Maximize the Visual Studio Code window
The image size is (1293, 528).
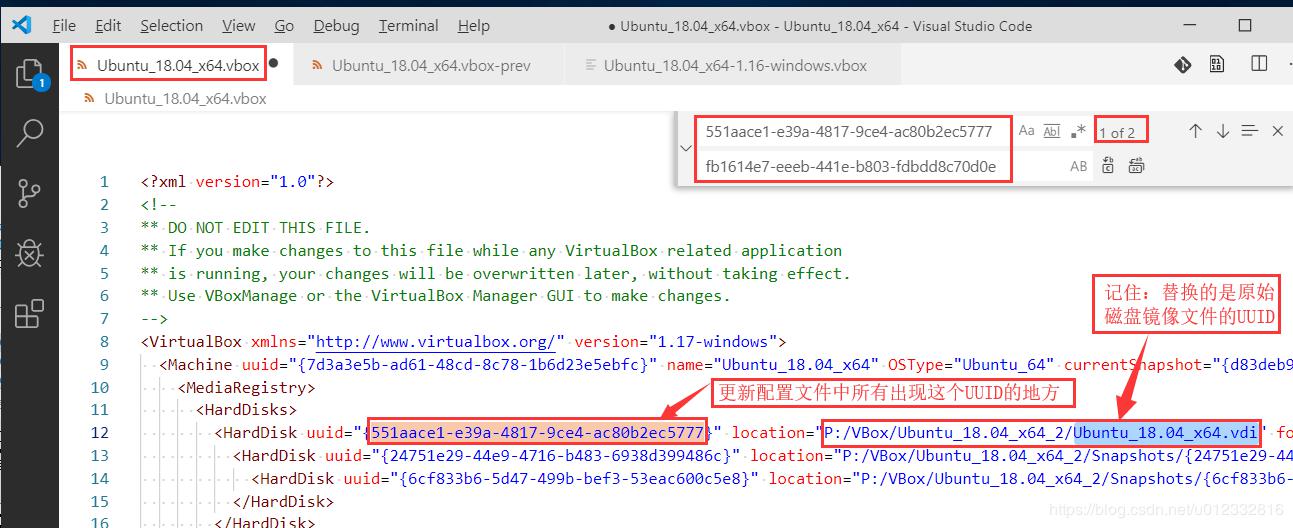(x=1245, y=26)
